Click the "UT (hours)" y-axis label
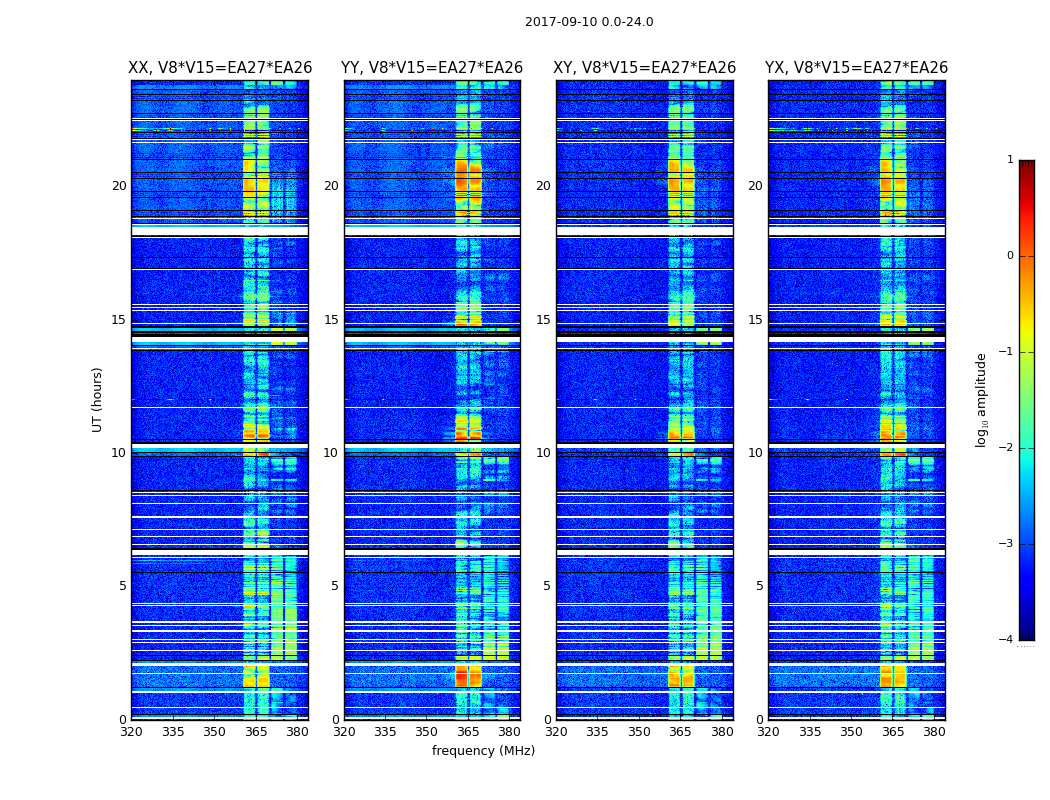This screenshot has height=800, width=1050. coord(97,400)
